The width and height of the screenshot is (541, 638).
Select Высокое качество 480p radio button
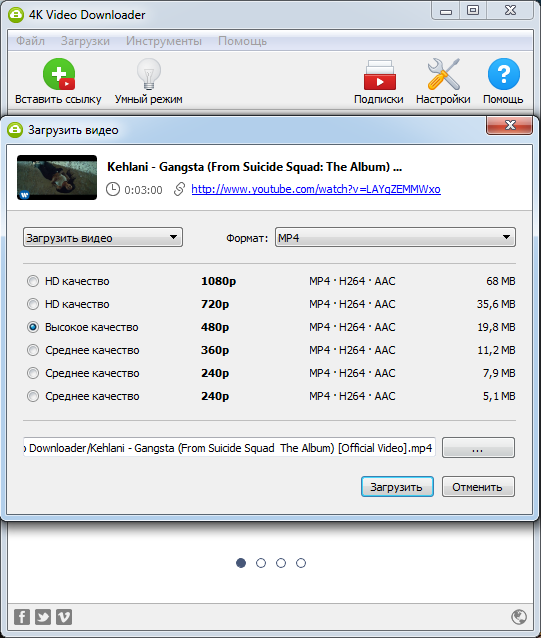tap(33, 327)
